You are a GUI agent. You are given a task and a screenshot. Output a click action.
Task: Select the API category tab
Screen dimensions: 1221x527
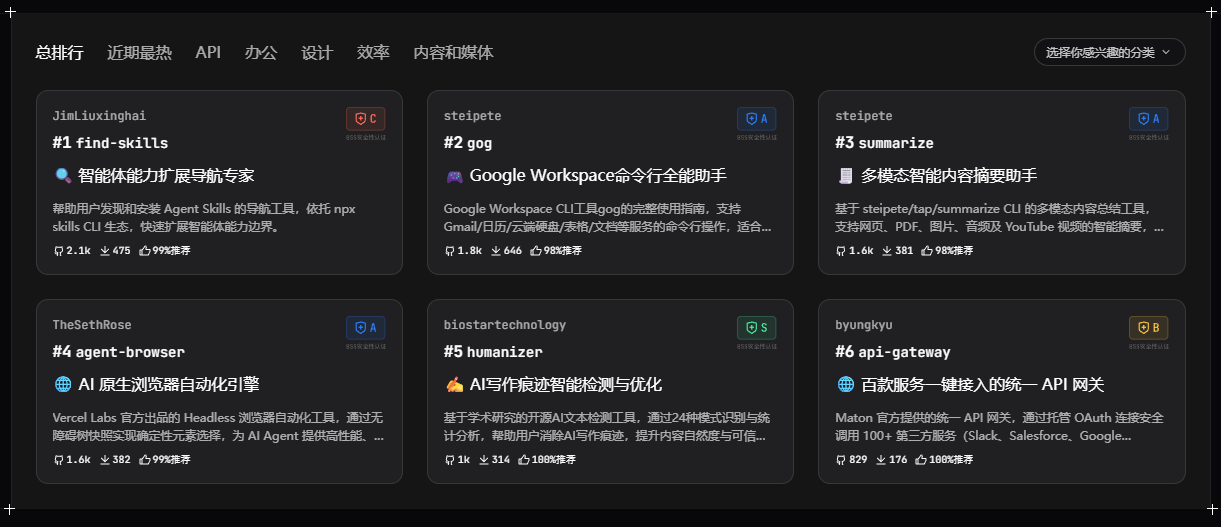[208, 53]
